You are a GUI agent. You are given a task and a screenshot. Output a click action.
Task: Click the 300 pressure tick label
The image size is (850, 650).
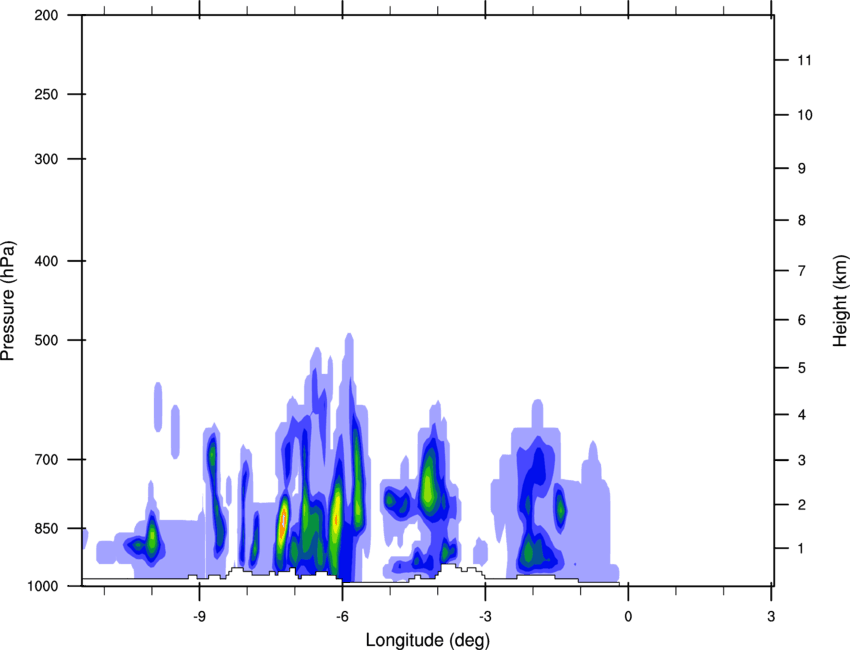pos(46,159)
